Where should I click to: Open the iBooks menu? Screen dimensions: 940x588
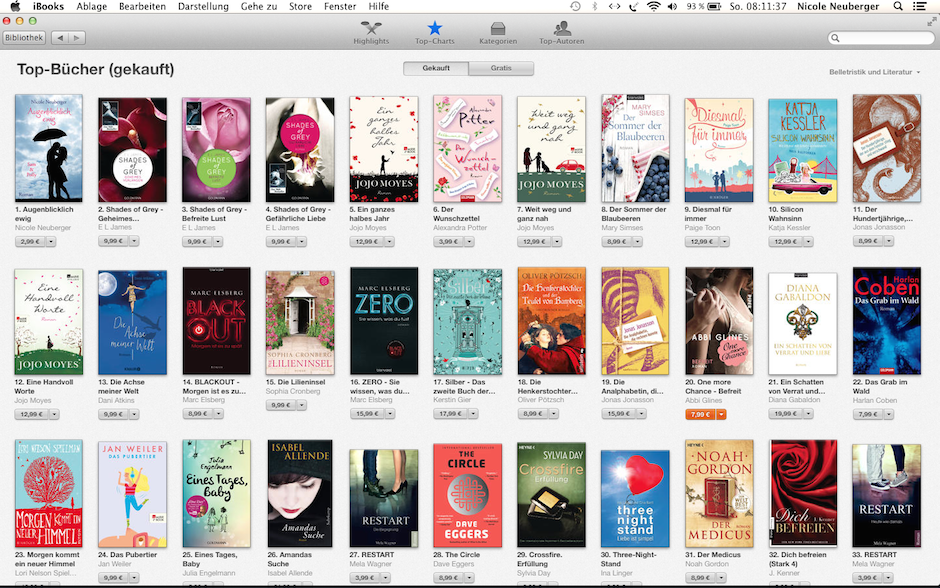[x=49, y=6]
